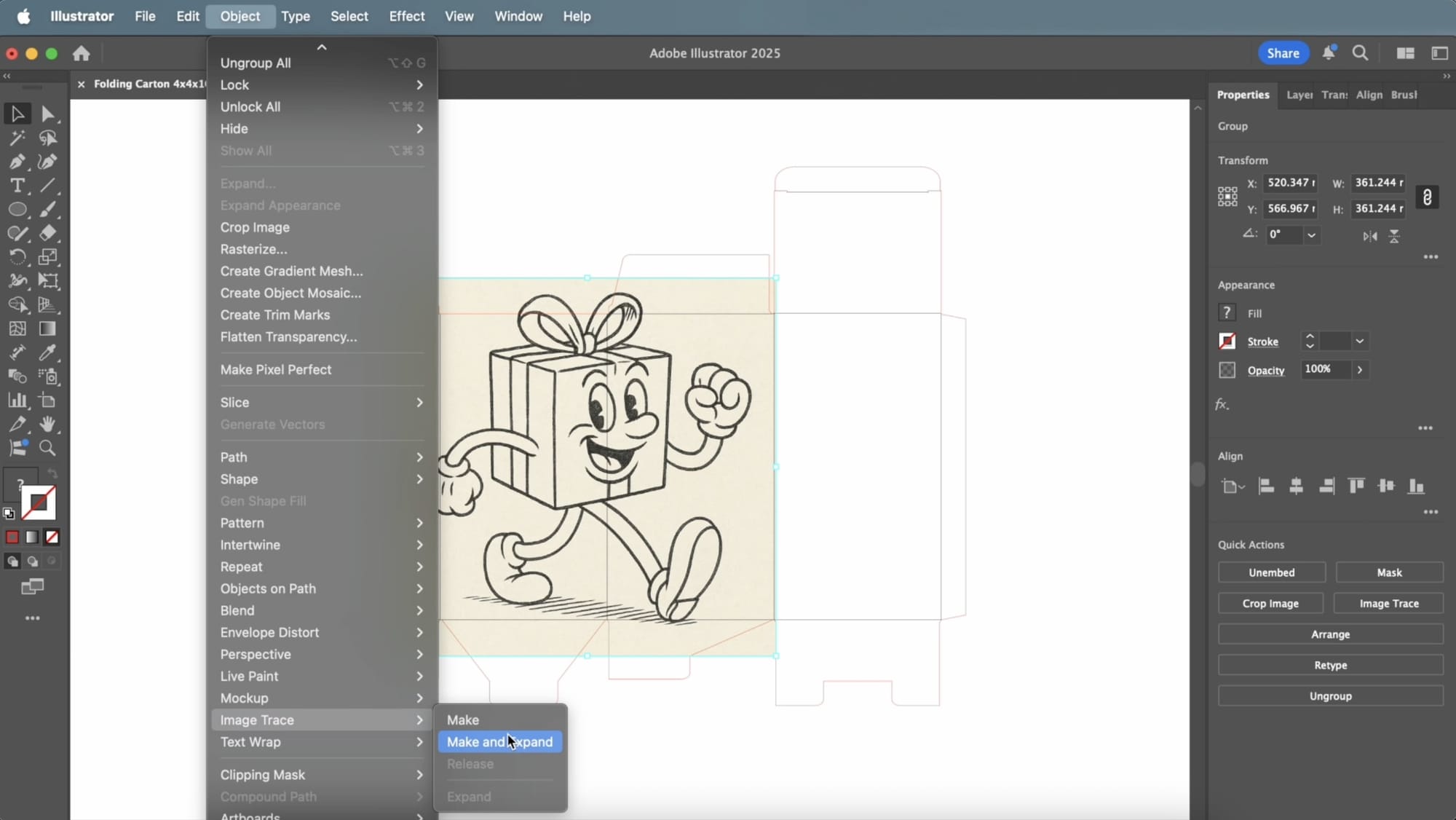Select the Lasso tool
Viewport: 1456px width, 820px height.
[x=47, y=138]
